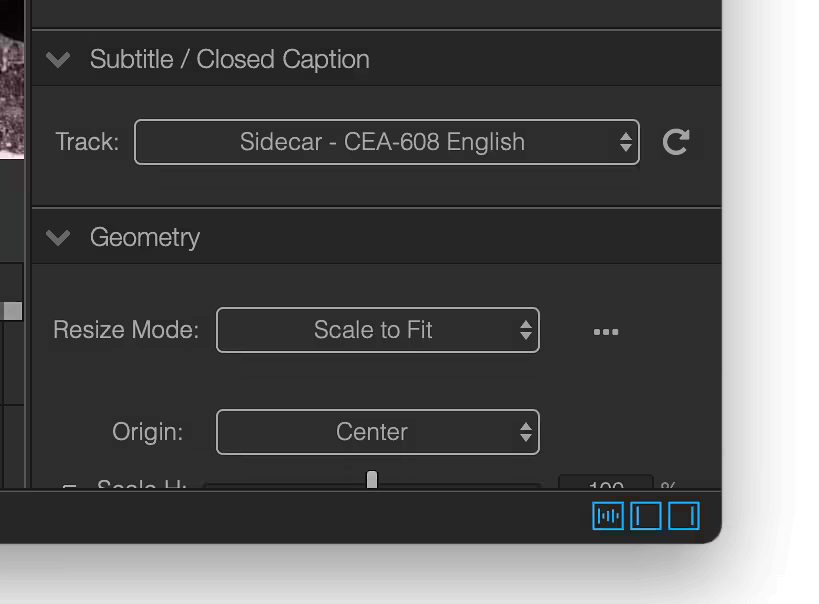
Task: Click the Subtitle / Closed Caption section title
Action: pos(230,60)
